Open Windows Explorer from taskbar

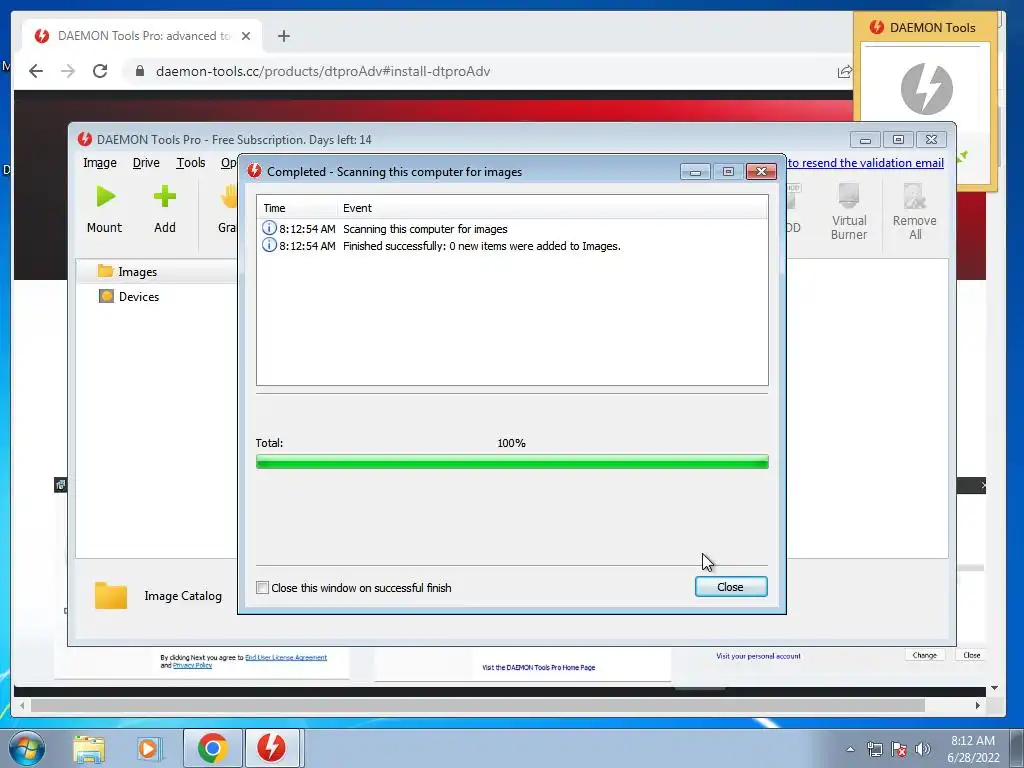tap(89, 748)
